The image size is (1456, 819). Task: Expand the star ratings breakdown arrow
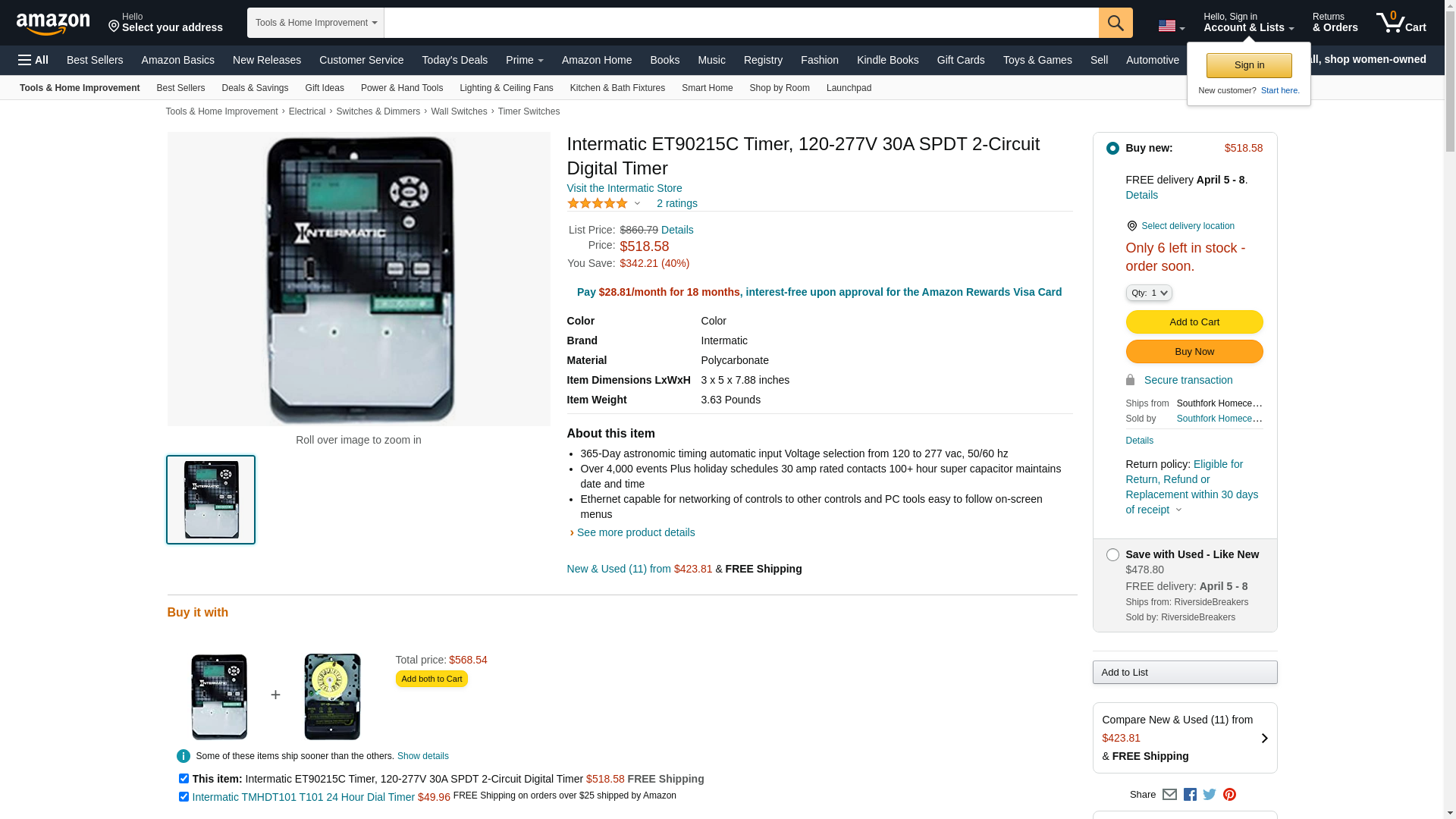pyautogui.click(x=637, y=203)
